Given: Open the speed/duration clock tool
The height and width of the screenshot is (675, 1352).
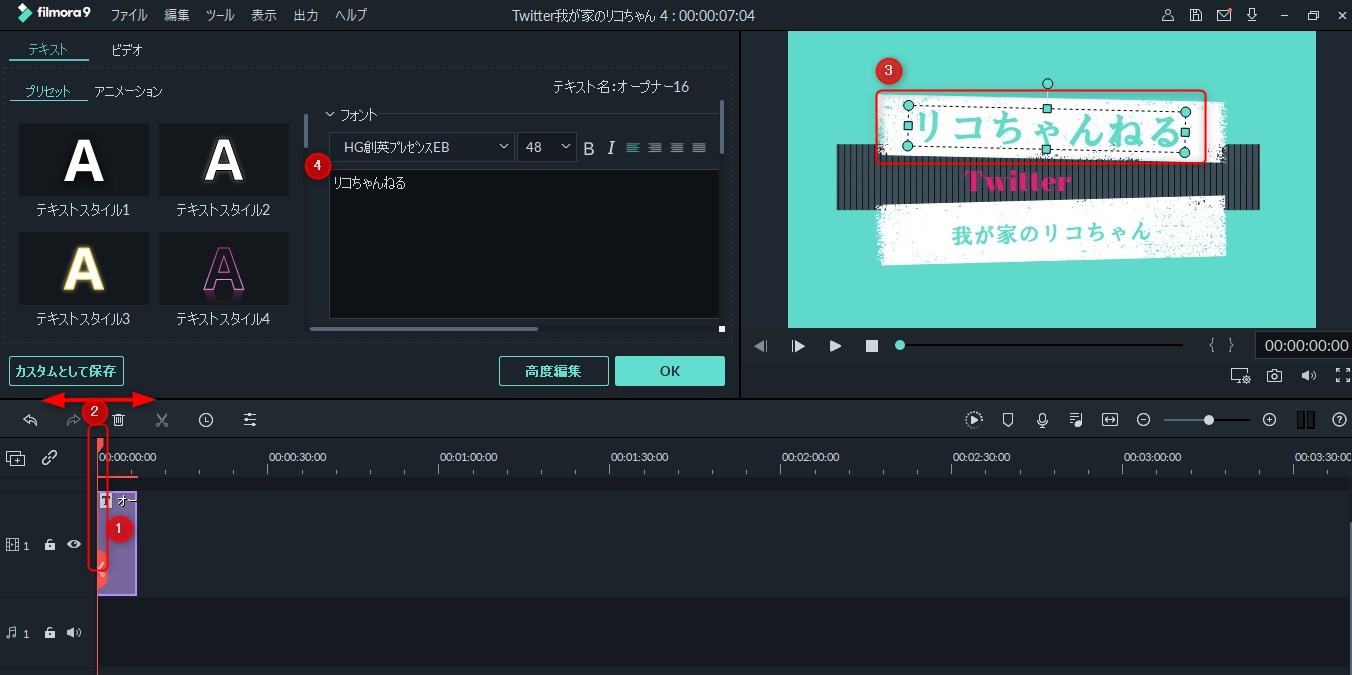Looking at the screenshot, I should (206, 420).
